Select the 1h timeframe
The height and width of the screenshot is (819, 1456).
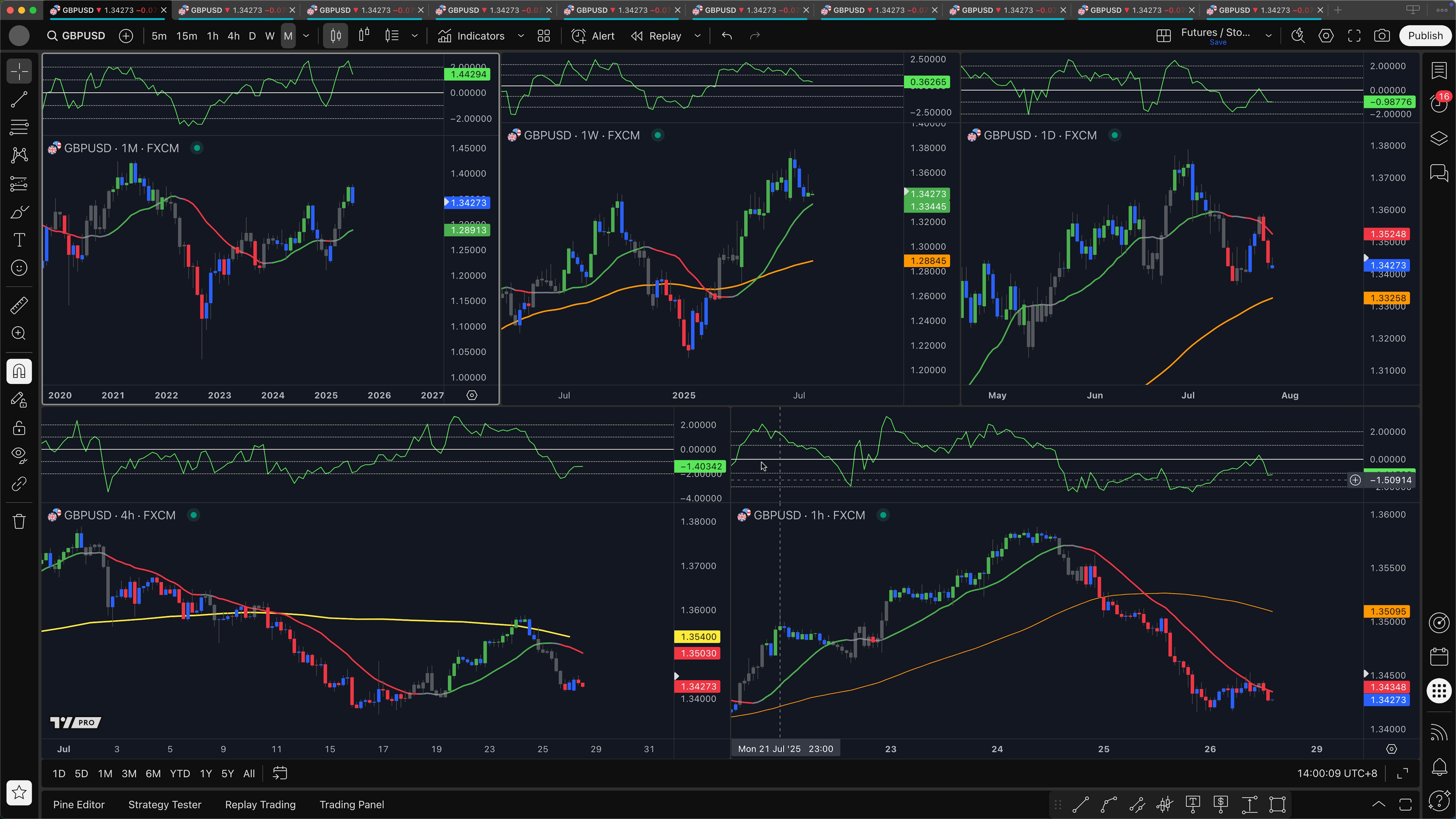point(212,36)
